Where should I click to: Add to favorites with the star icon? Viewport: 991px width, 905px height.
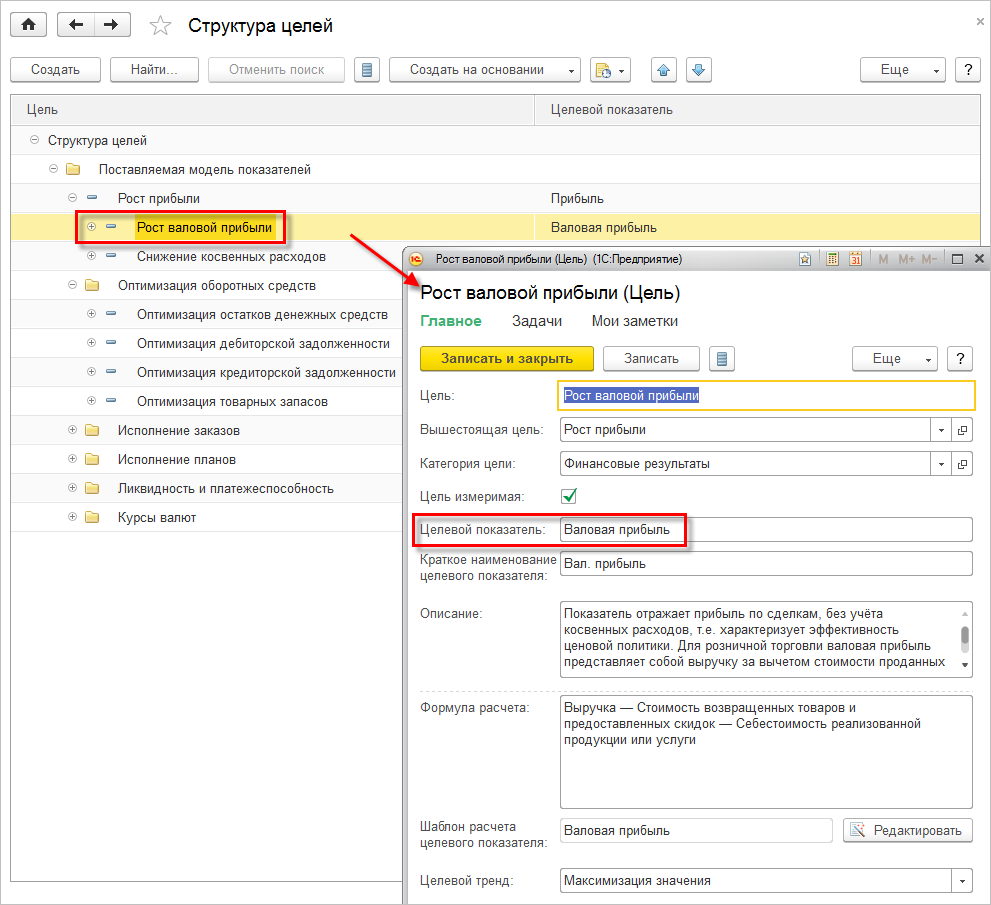point(160,26)
